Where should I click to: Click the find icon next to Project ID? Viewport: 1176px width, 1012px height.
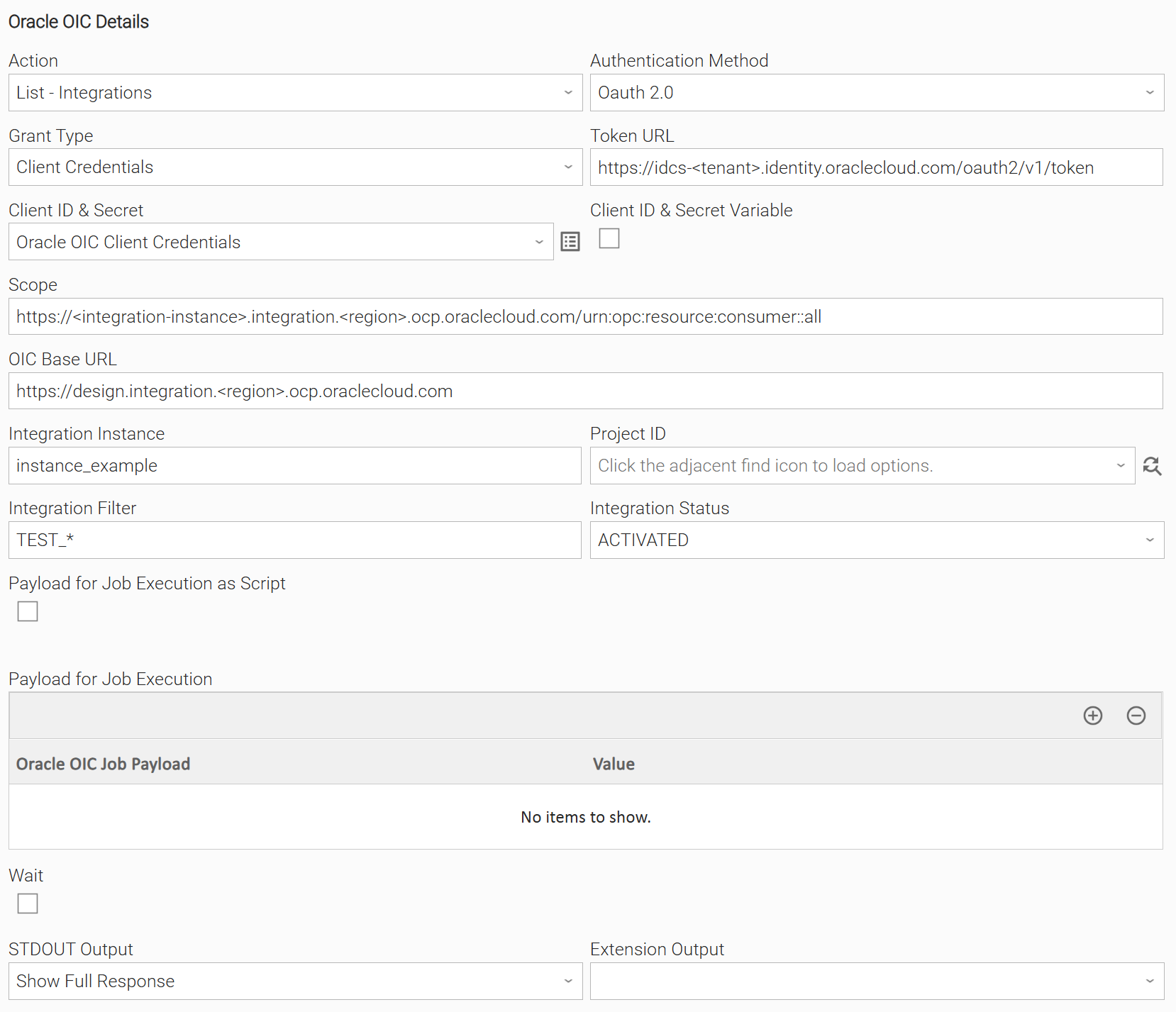click(x=1152, y=466)
